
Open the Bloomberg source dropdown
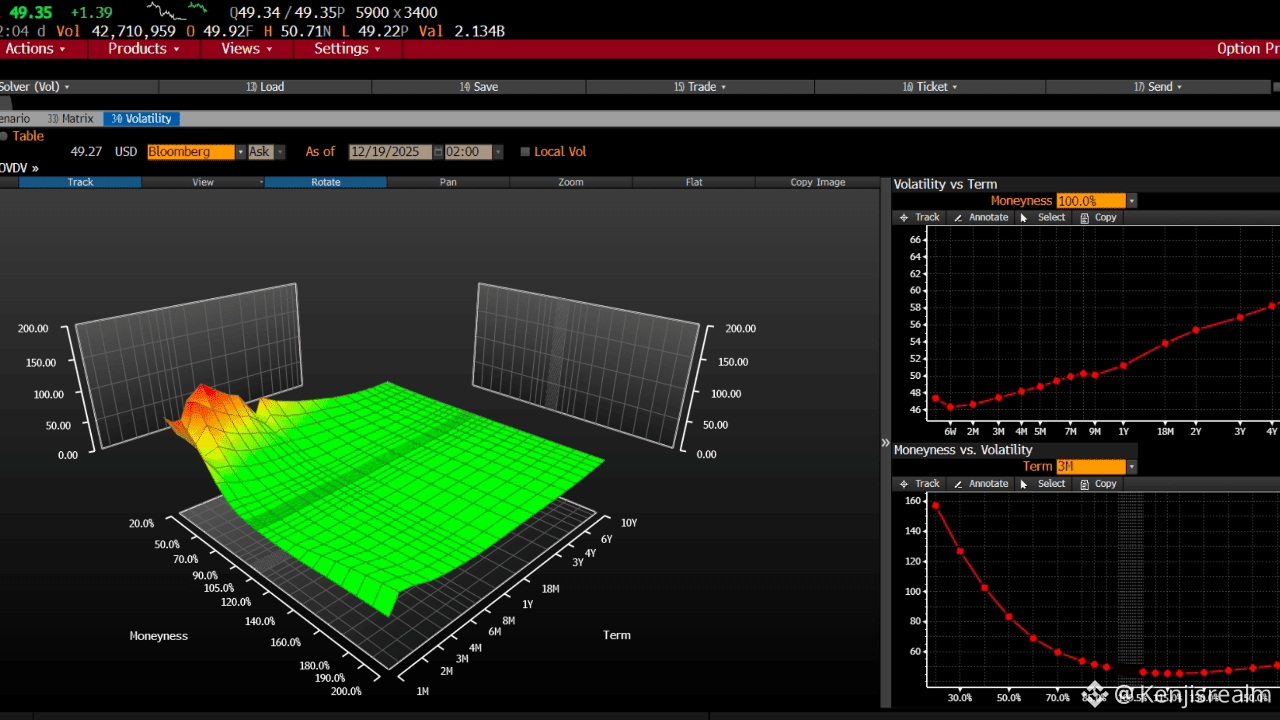click(240, 152)
